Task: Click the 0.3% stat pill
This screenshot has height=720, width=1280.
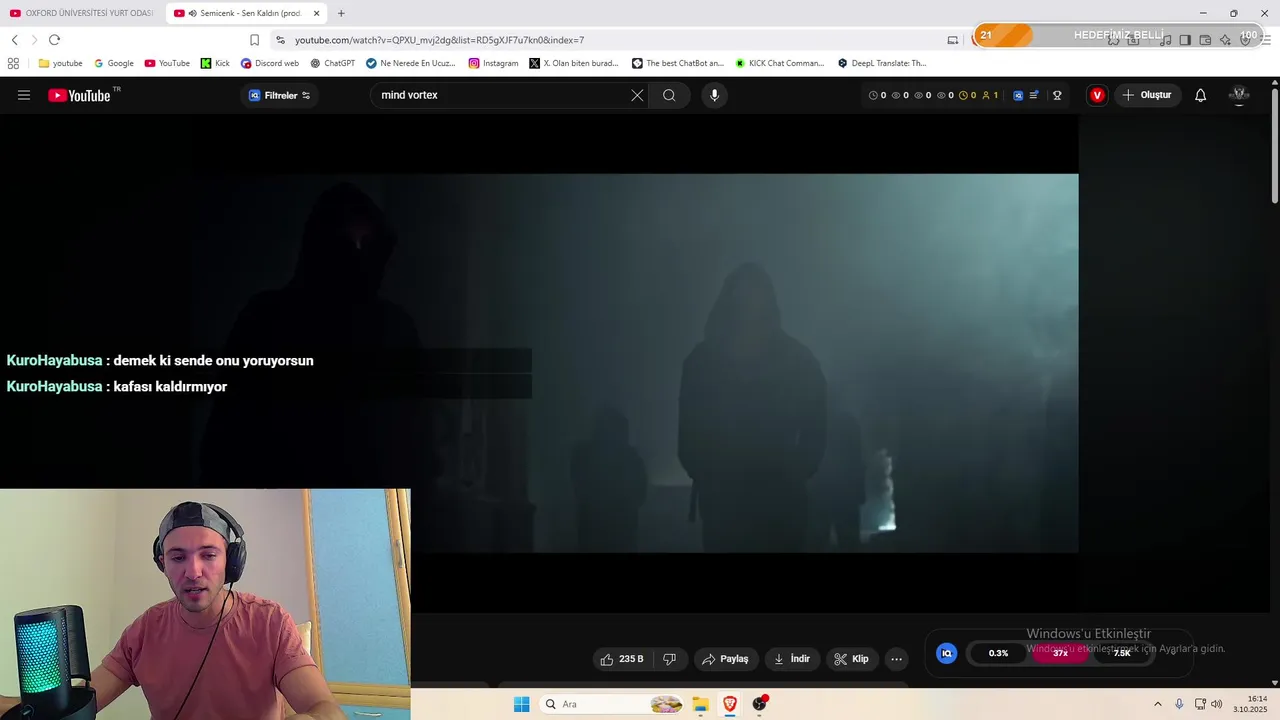Action: click(998, 653)
